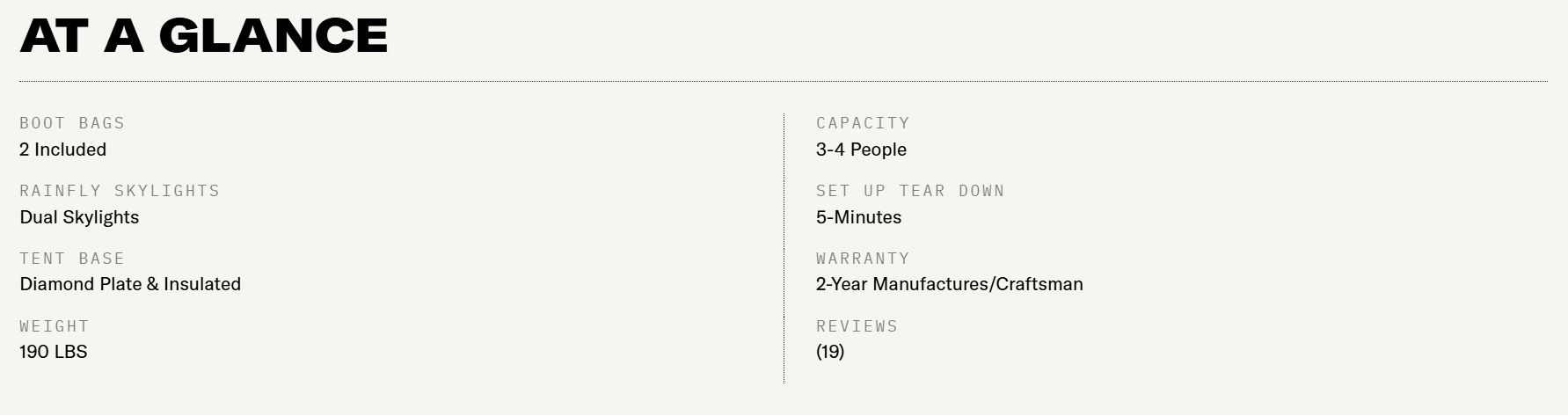Click the 'Dual Skylights' text
The width and height of the screenshot is (1568, 416).
click(x=79, y=217)
